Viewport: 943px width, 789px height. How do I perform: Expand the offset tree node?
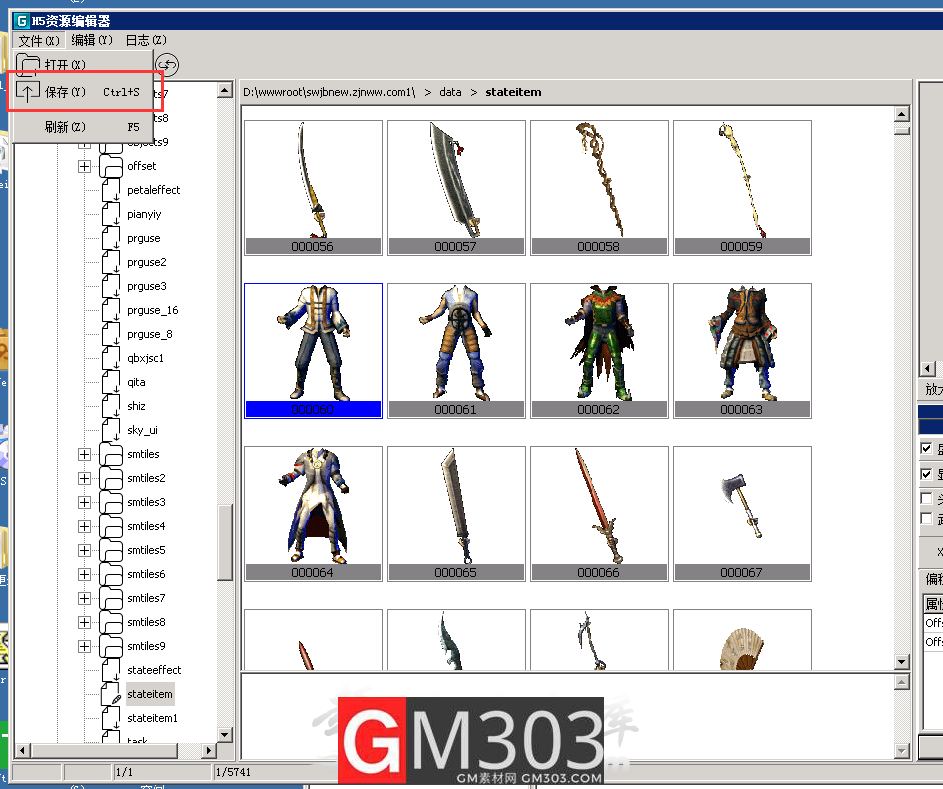click(x=84, y=166)
